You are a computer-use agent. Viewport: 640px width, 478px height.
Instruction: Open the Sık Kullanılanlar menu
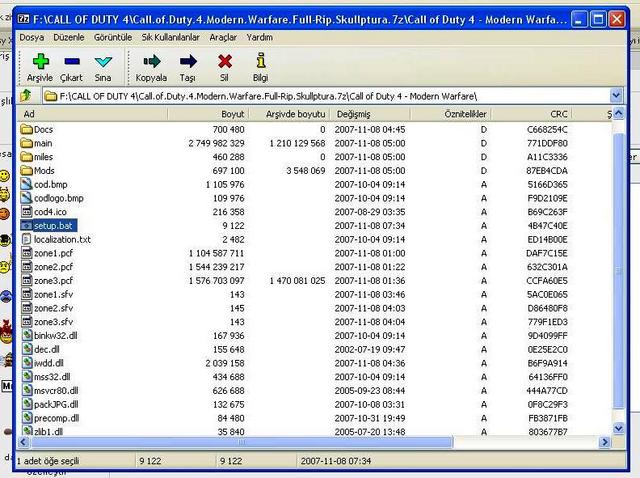pyautogui.click(x=171, y=38)
